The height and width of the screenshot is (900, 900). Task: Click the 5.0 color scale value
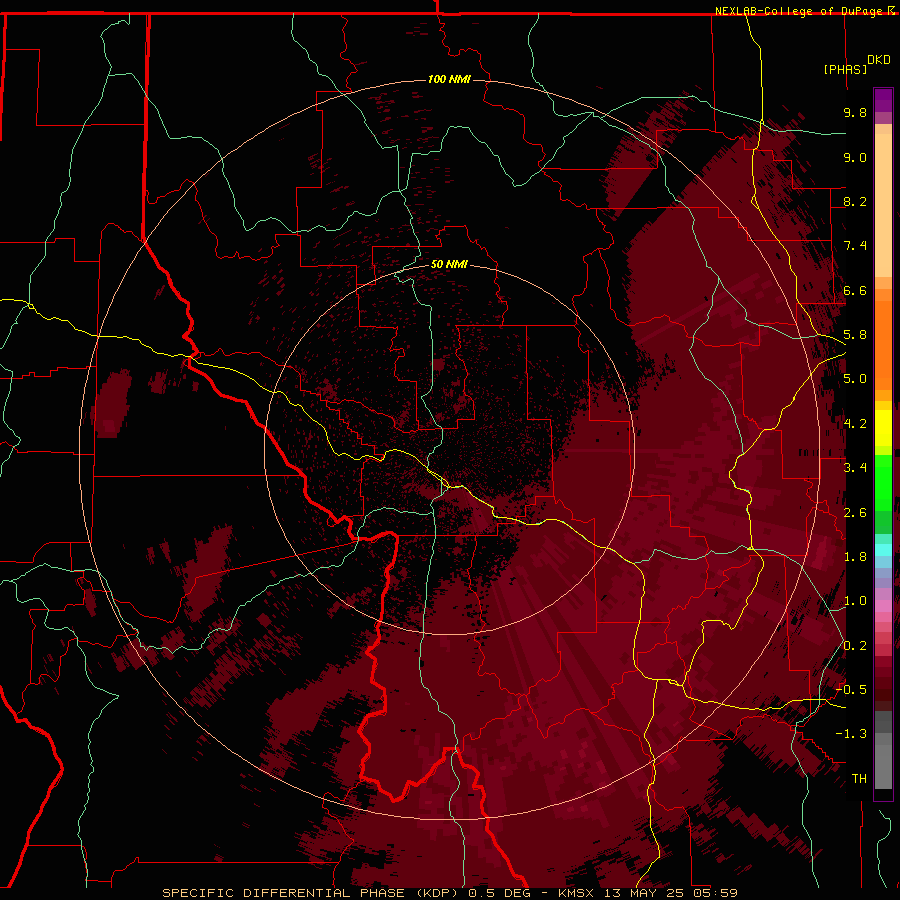click(855, 379)
